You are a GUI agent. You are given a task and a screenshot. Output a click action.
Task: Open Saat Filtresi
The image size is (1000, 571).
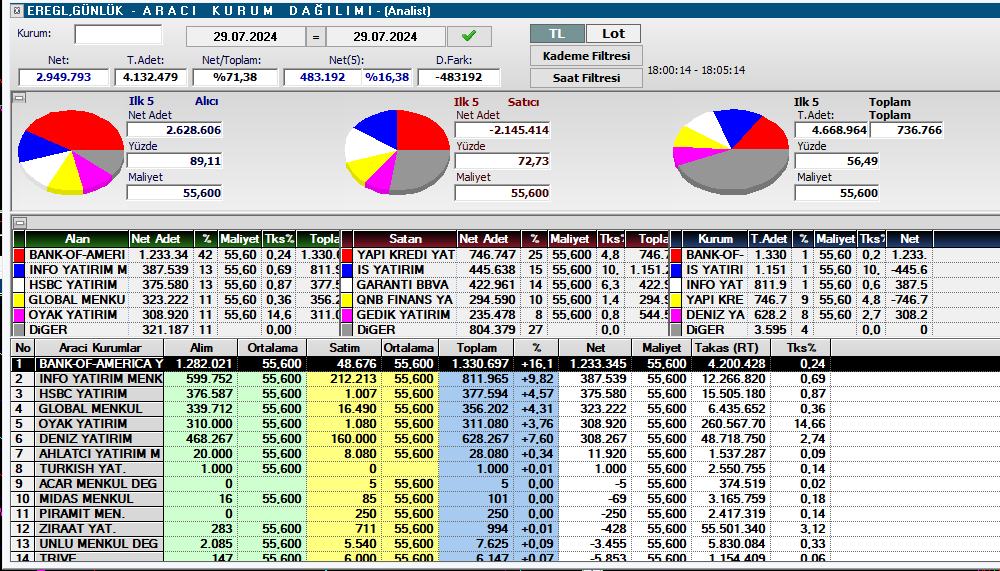point(586,78)
